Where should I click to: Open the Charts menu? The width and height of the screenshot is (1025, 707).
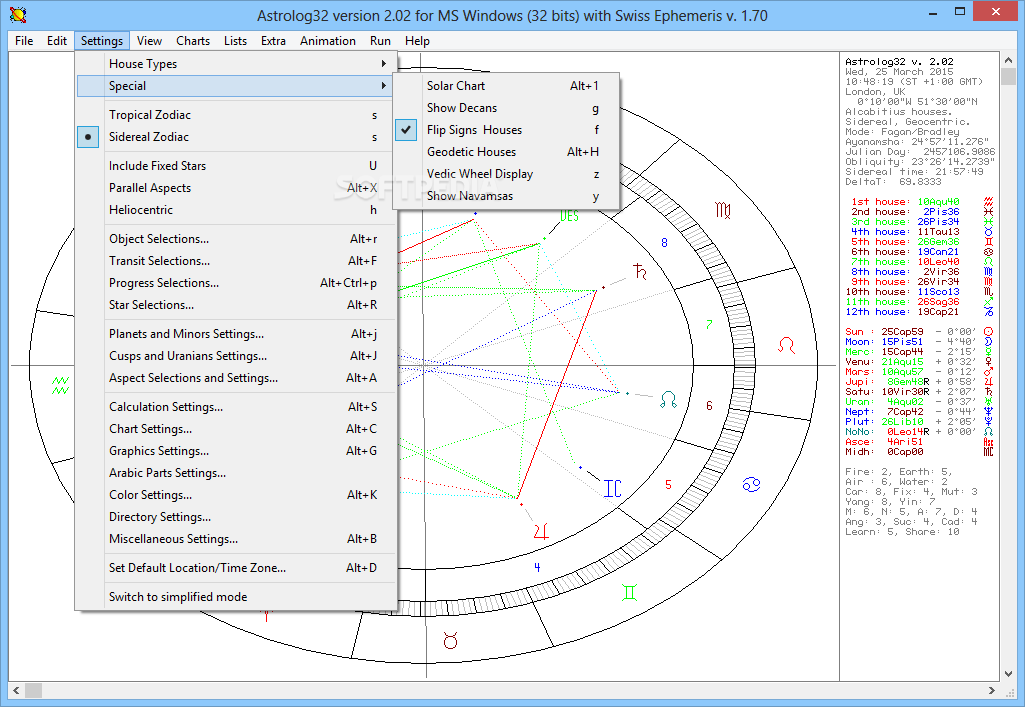pos(193,41)
